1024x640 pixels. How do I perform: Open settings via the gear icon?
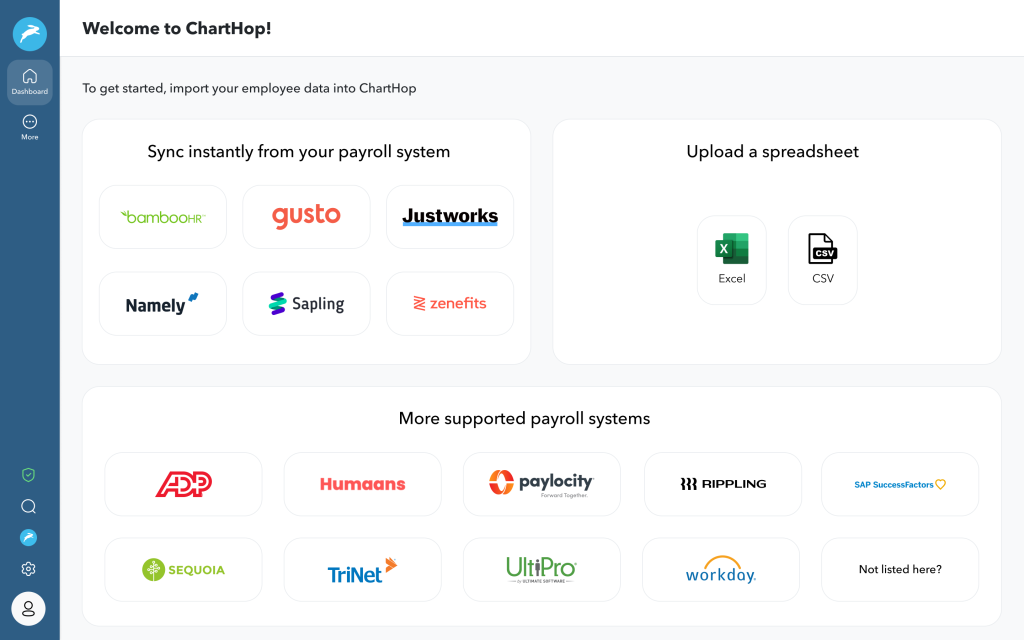[x=29, y=569]
